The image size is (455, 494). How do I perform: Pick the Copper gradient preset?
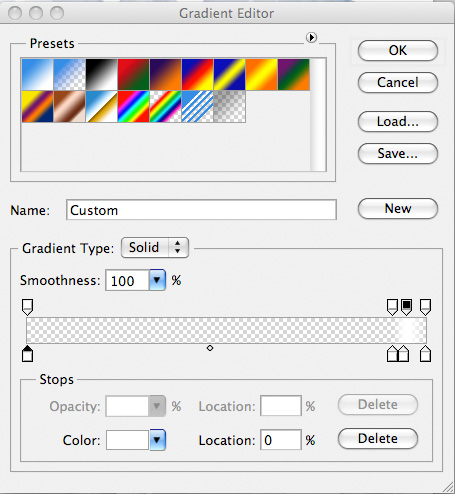(x=69, y=107)
